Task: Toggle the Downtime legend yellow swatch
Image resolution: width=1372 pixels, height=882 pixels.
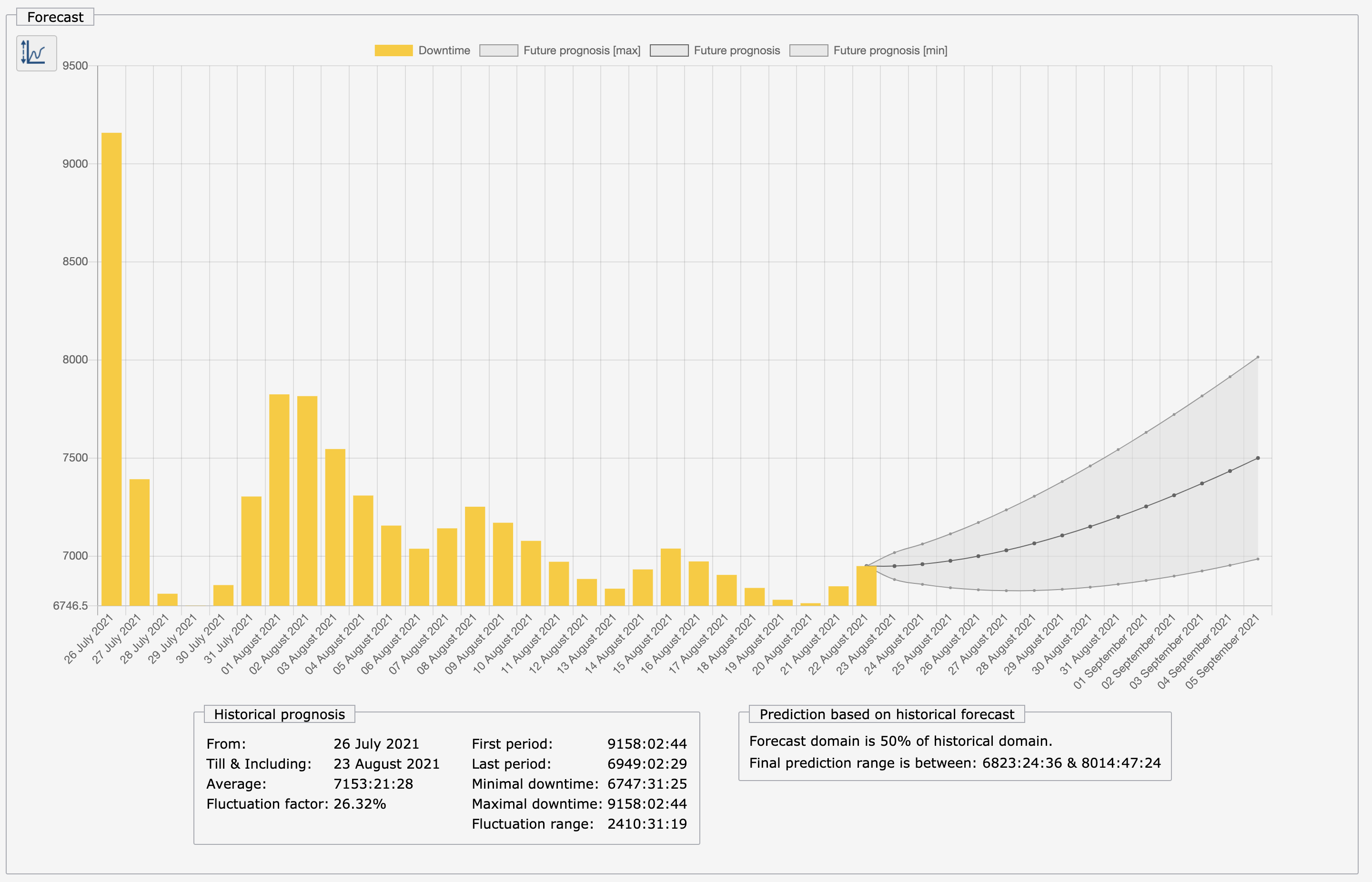Action: [393, 50]
